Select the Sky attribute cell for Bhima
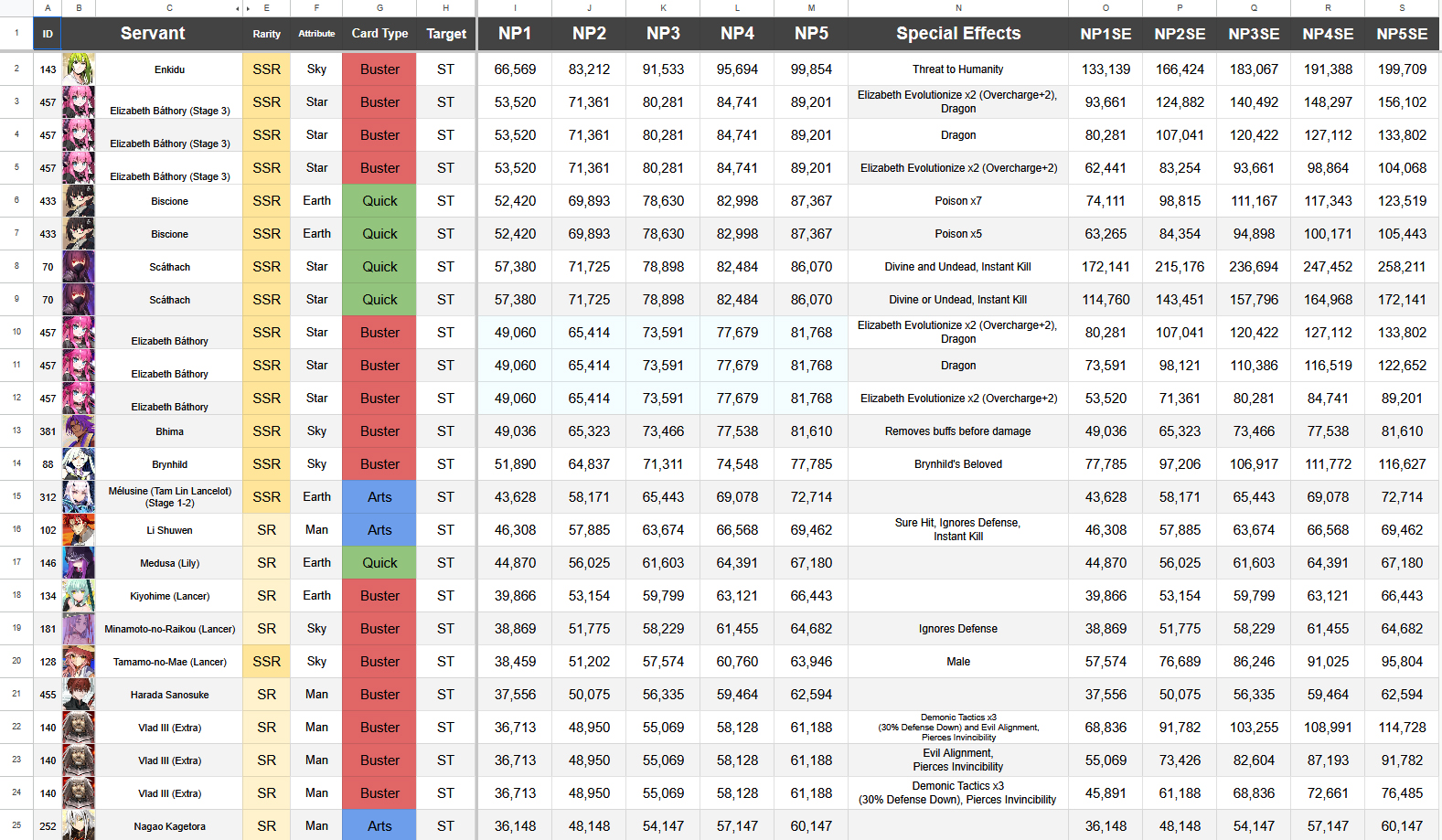This screenshot has width=1442, height=840. tap(316, 431)
